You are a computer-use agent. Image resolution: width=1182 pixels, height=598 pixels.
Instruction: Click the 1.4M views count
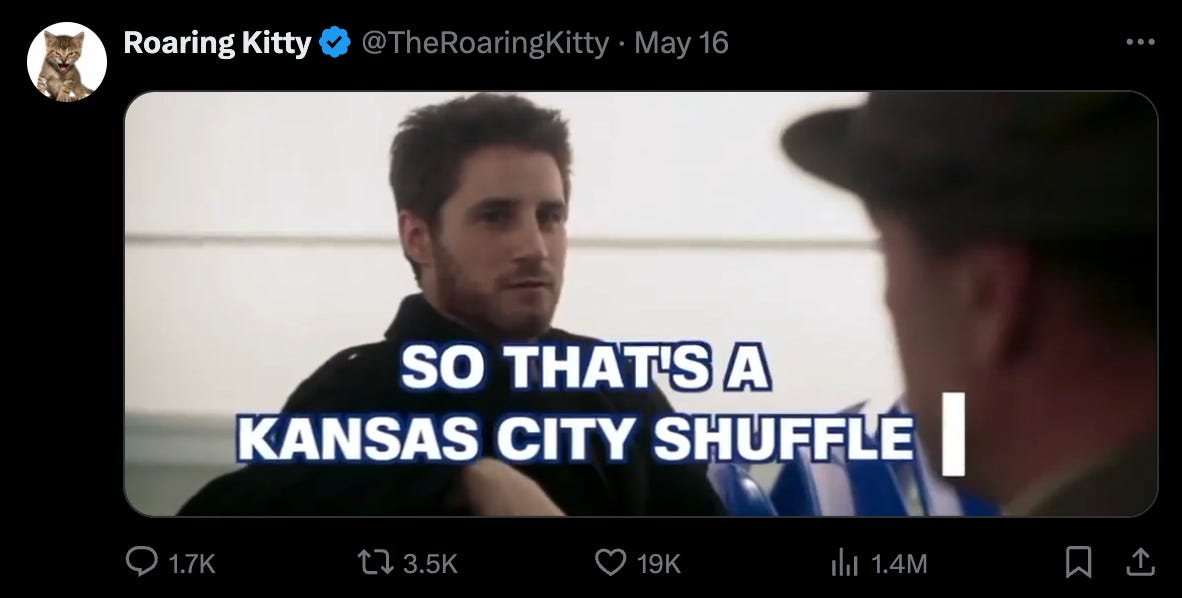point(899,563)
